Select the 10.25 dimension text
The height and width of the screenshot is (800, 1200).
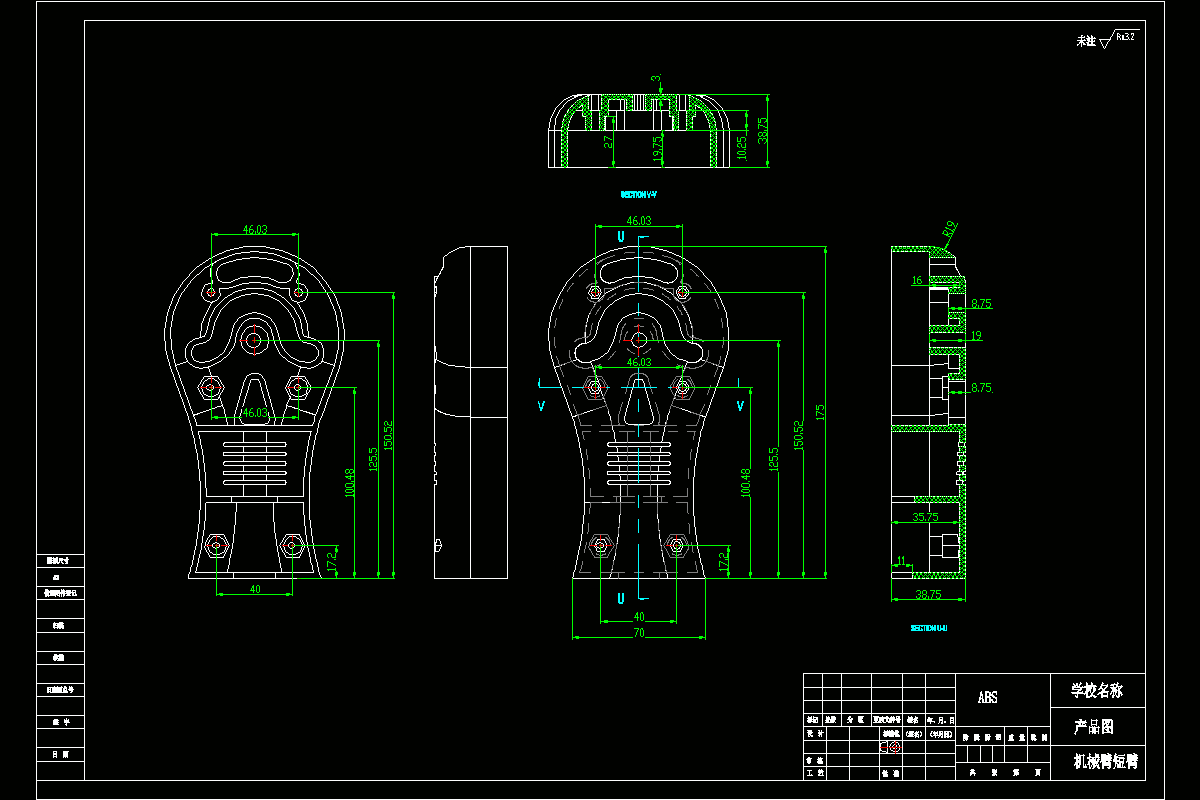click(x=740, y=148)
